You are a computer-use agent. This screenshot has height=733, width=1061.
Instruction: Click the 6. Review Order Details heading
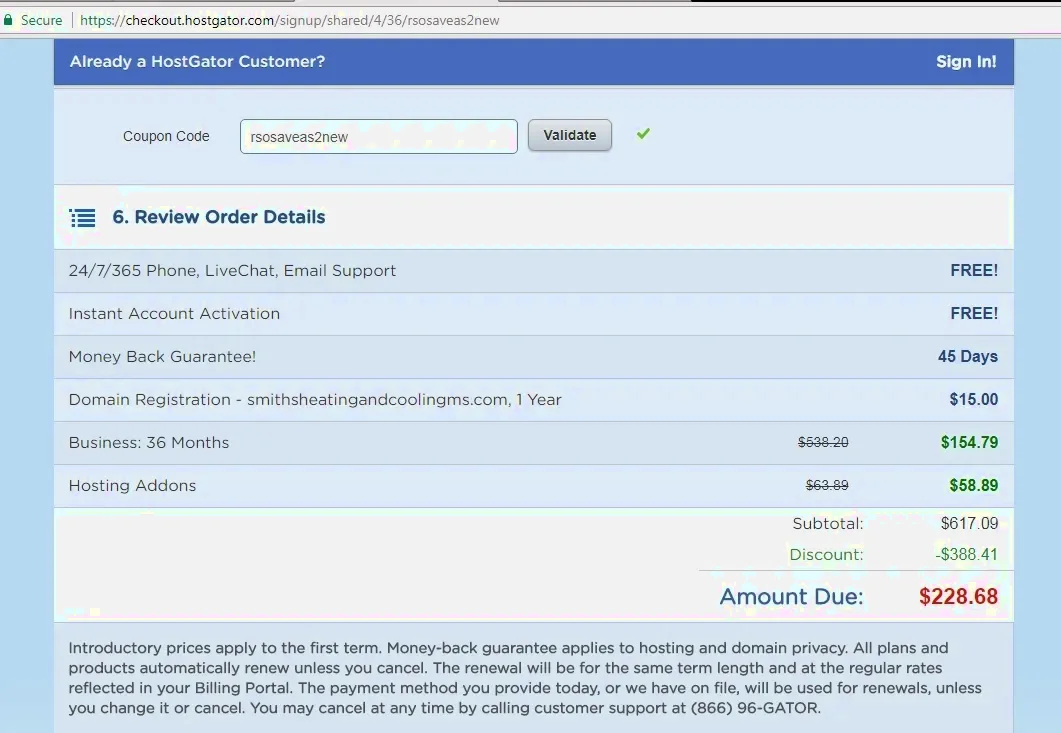(218, 217)
